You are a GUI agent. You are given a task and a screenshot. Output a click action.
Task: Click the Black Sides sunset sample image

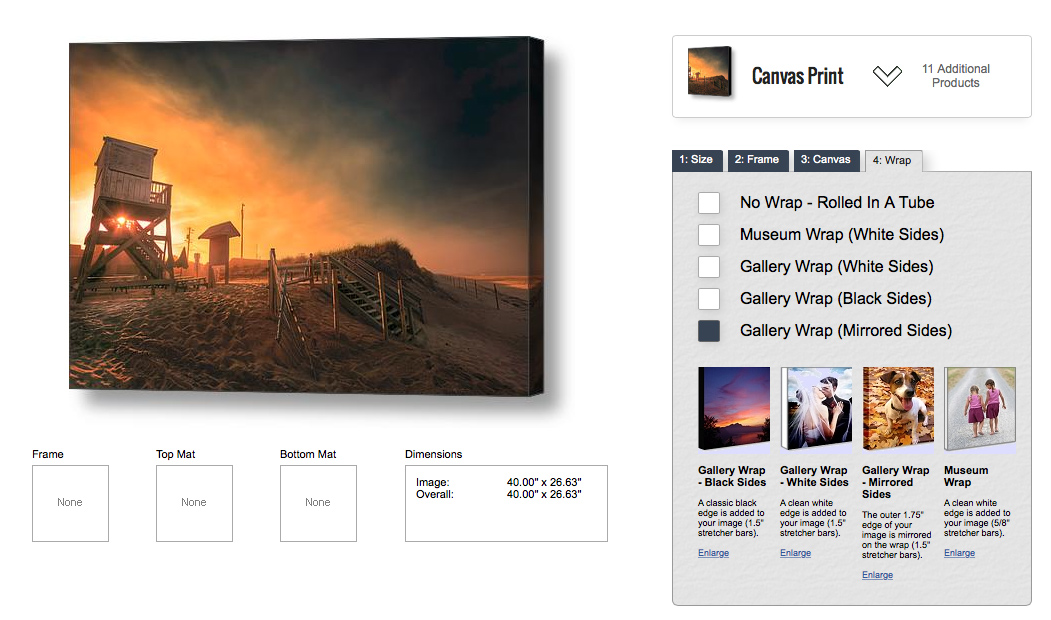coord(734,408)
